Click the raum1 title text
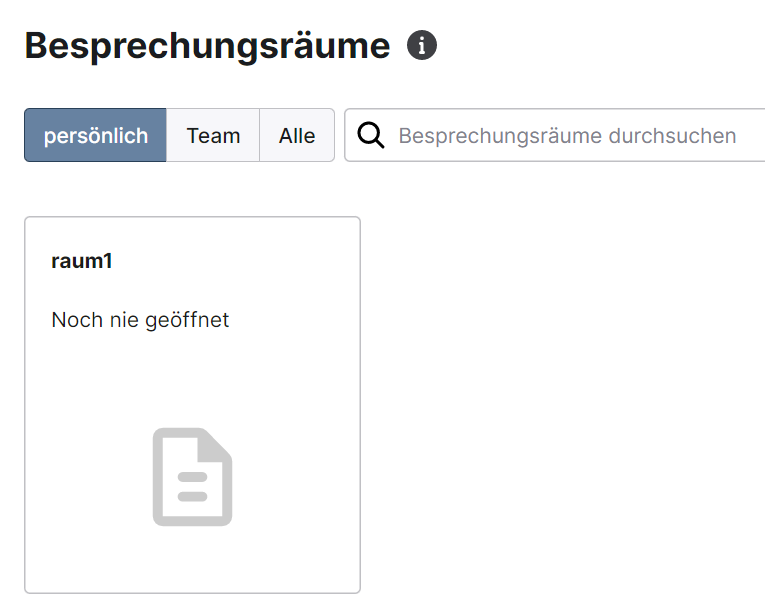Screen dimensions: 765x605 82,261
